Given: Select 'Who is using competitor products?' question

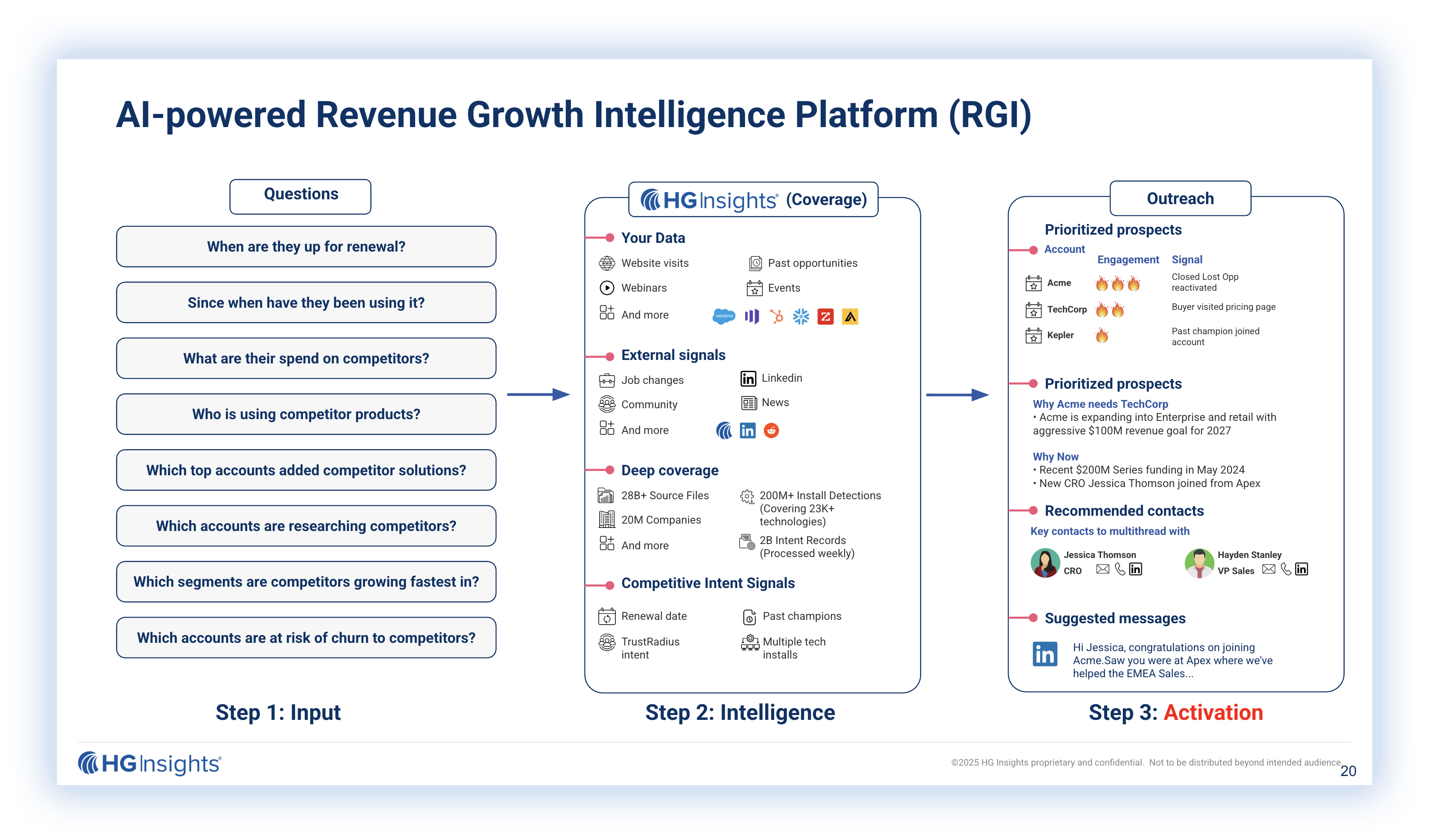Looking at the screenshot, I should click(306, 415).
